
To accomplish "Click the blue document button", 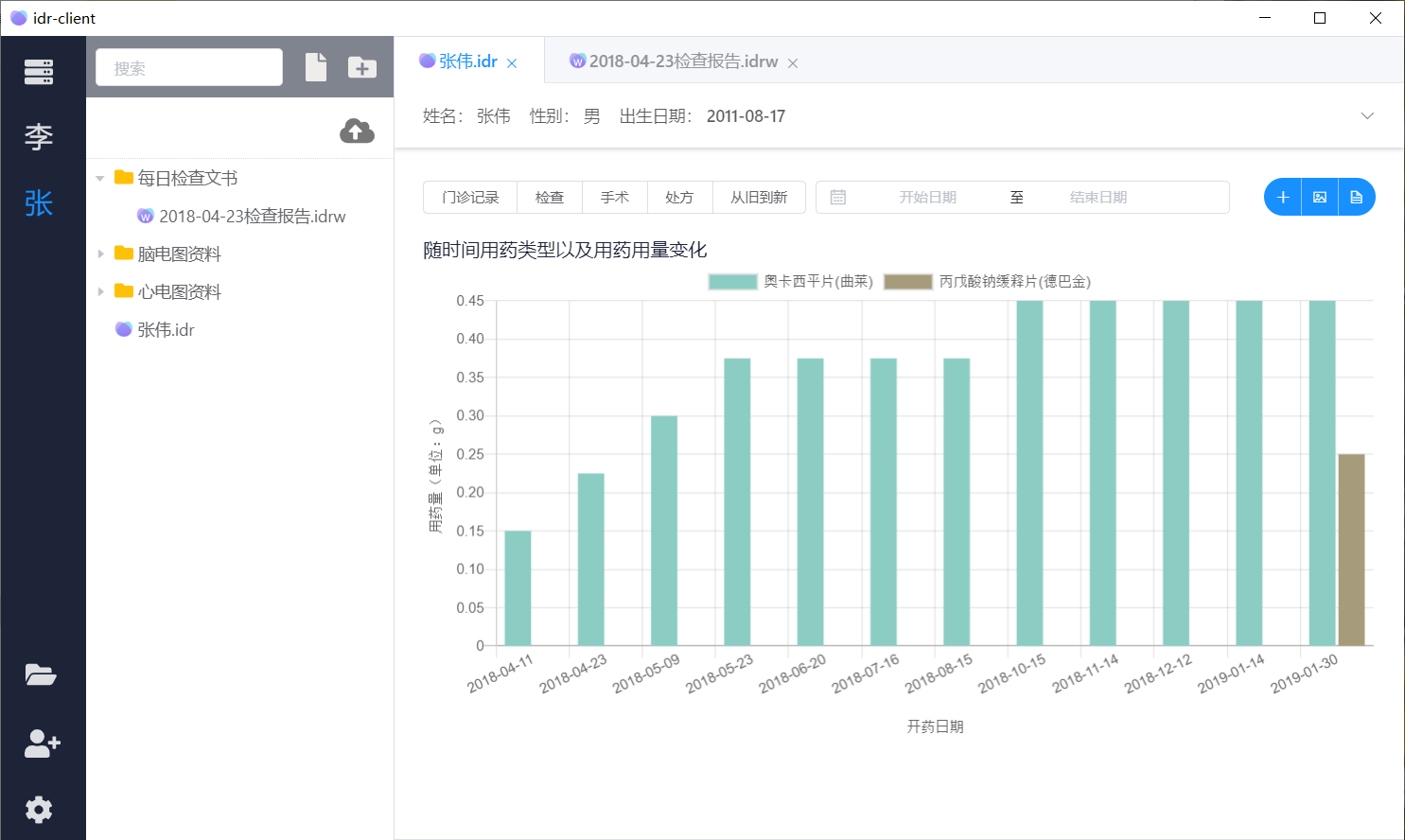I will (x=1356, y=197).
